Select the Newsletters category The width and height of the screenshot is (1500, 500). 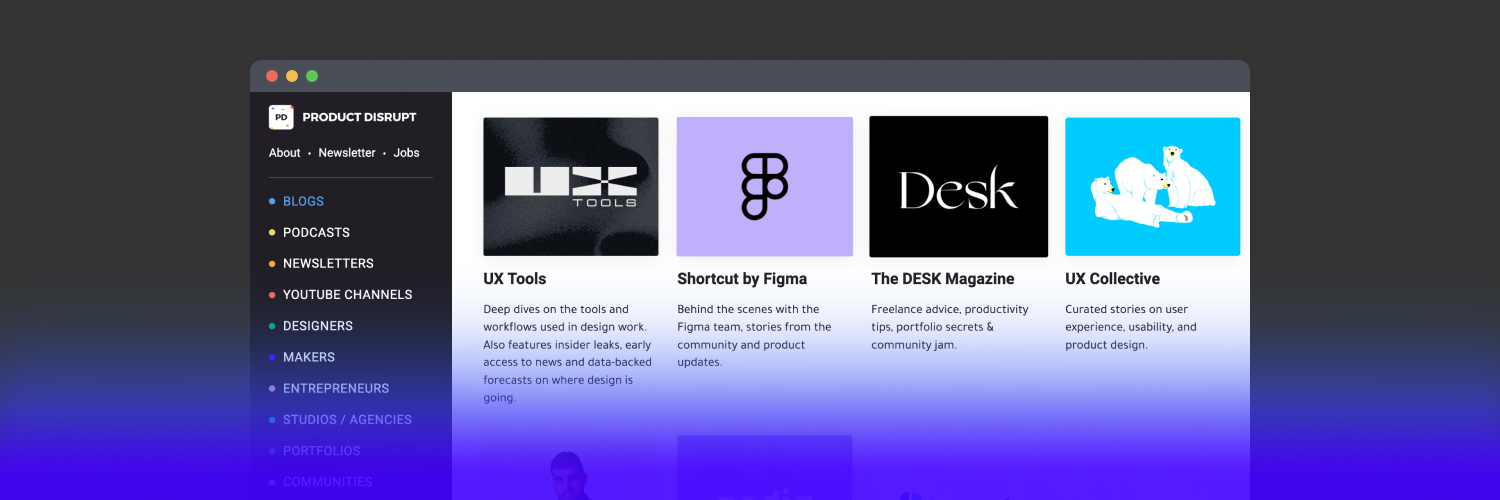[328, 263]
